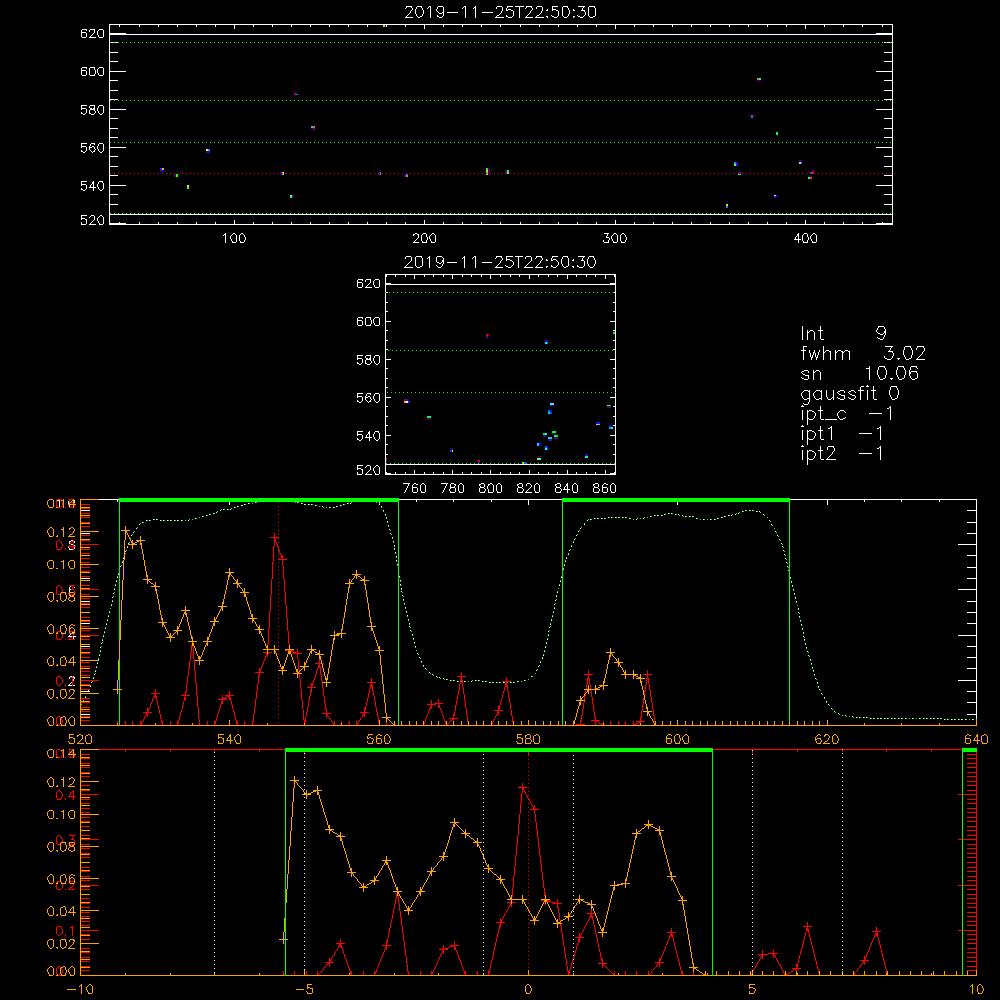Click the middle plot's x-axis label 840

[x=566, y=489]
